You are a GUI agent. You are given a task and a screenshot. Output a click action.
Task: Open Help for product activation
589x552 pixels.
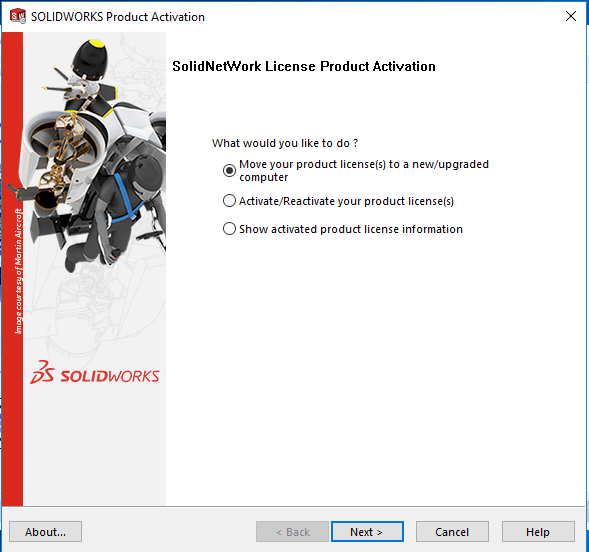[538, 532]
